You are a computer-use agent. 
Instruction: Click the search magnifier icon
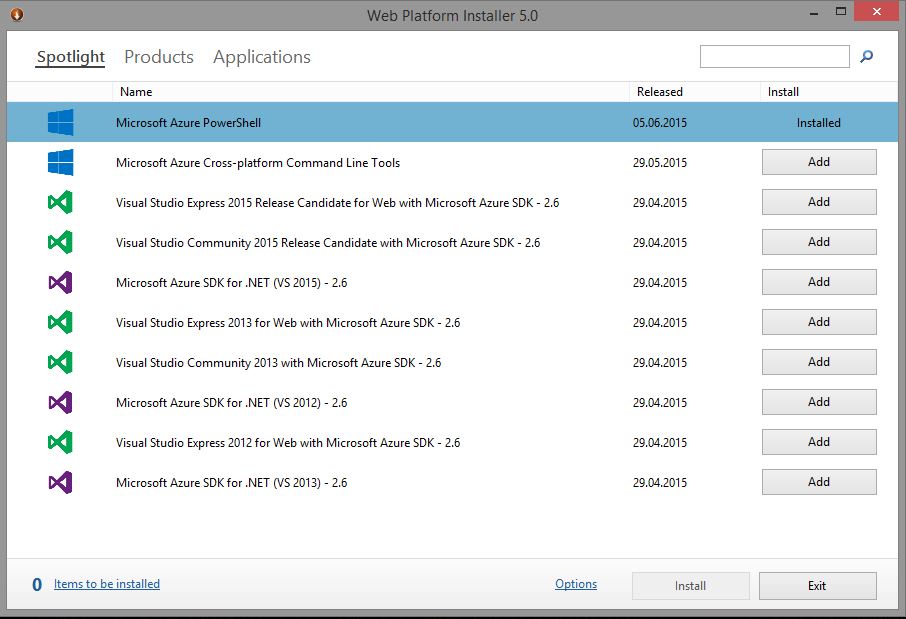click(866, 57)
